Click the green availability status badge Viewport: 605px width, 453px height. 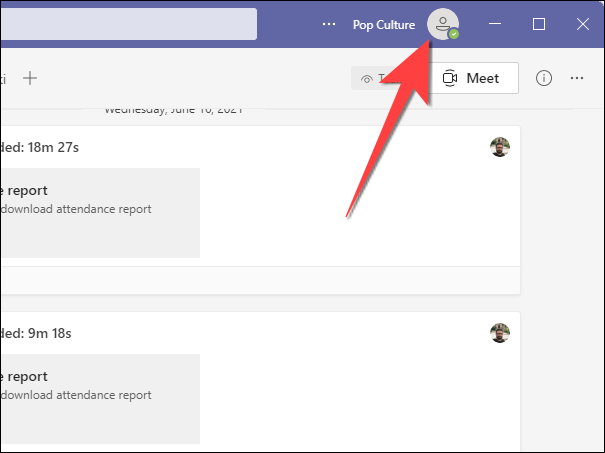[x=453, y=33]
